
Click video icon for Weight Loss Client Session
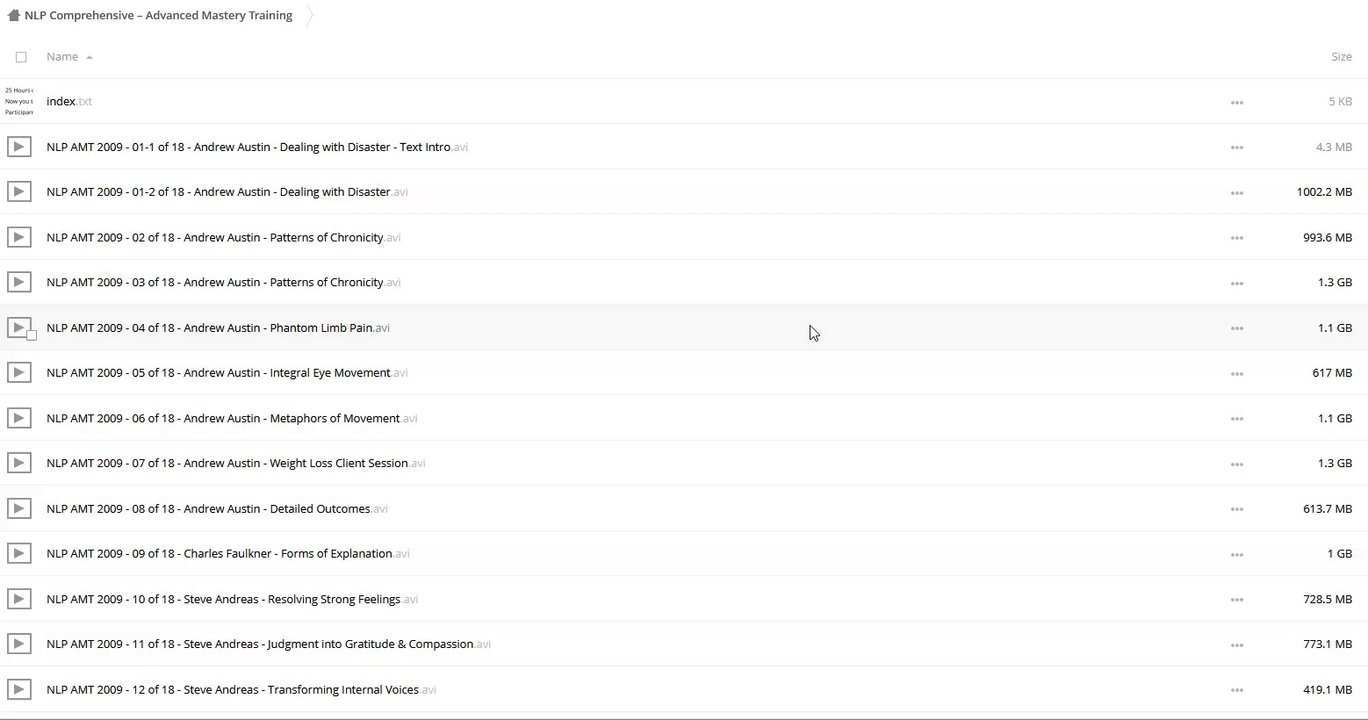[18, 463]
